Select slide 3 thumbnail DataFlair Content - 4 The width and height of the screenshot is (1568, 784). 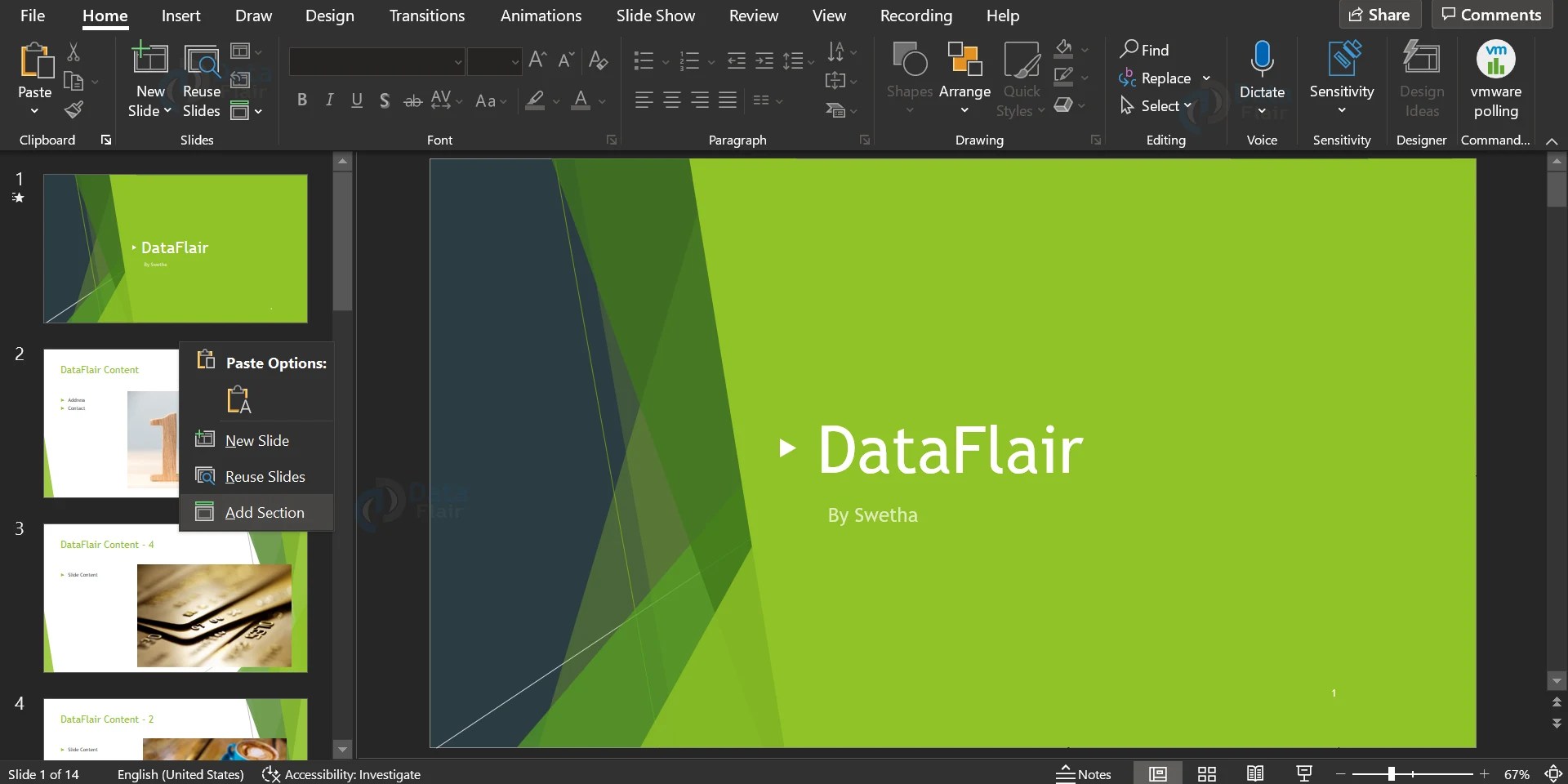coord(176,598)
